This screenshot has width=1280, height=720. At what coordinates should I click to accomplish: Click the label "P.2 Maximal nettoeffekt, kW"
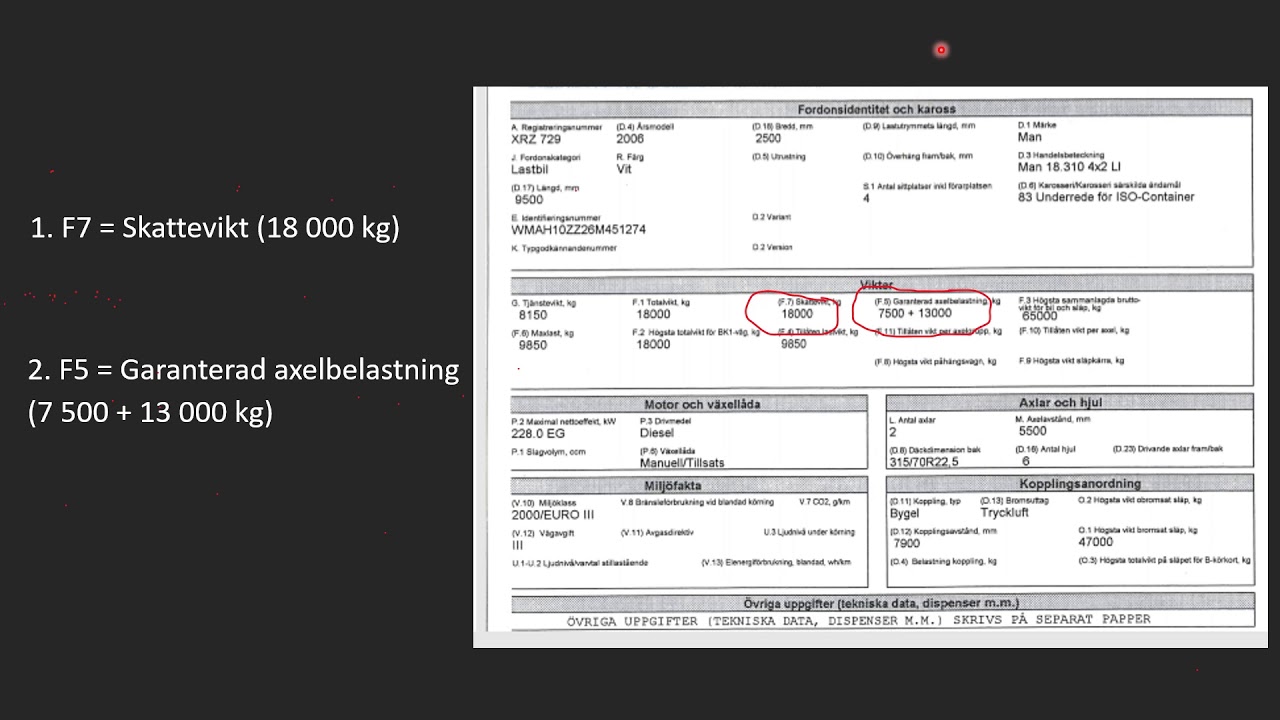coord(564,421)
